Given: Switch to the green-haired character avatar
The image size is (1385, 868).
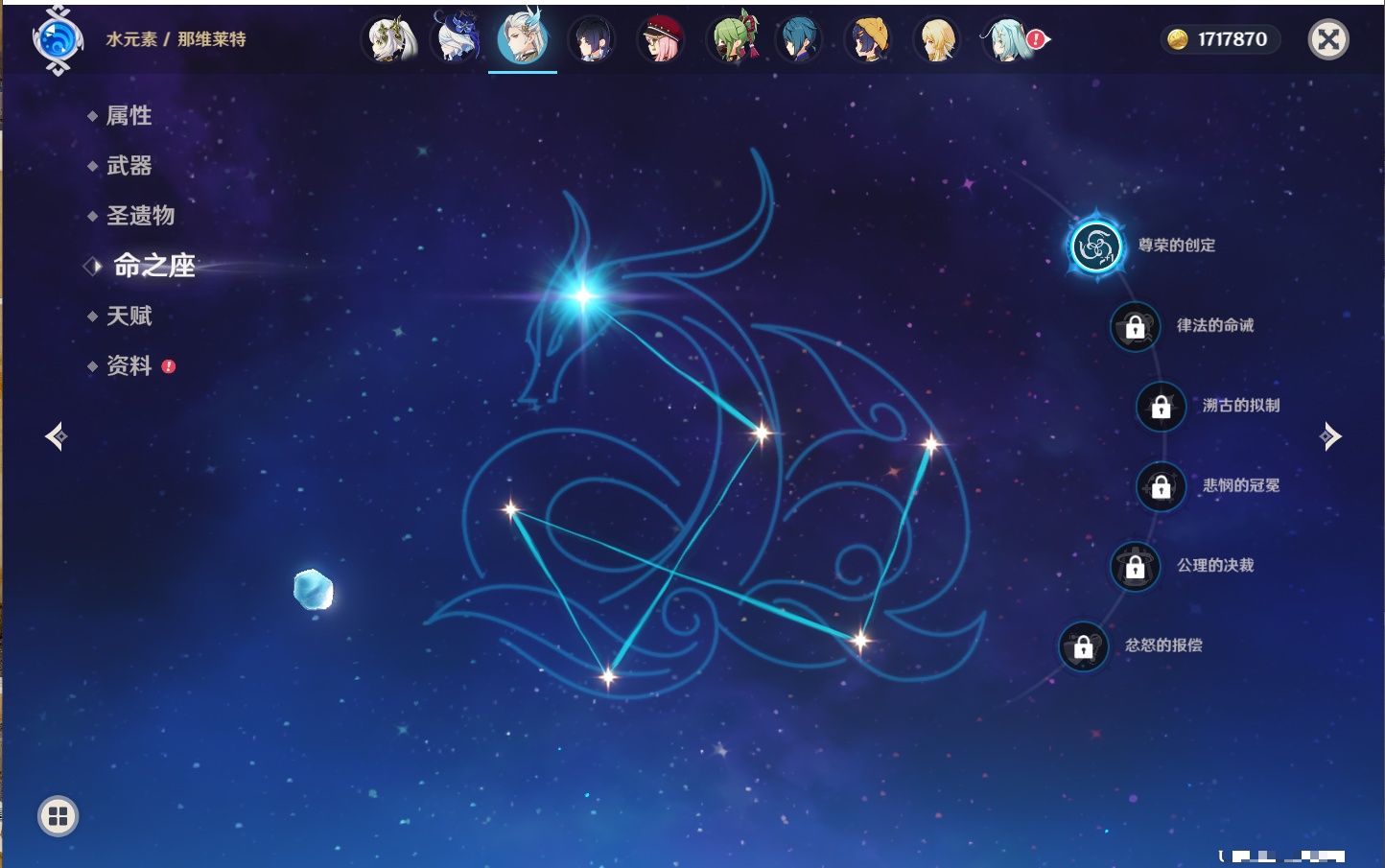Looking at the screenshot, I should tap(731, 40).
